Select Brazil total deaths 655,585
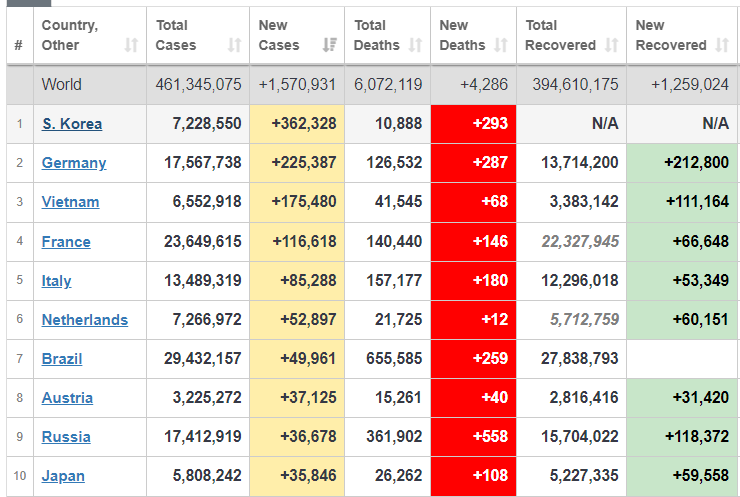740x497 pixels. pyautogui.click(x=394, y=359)
